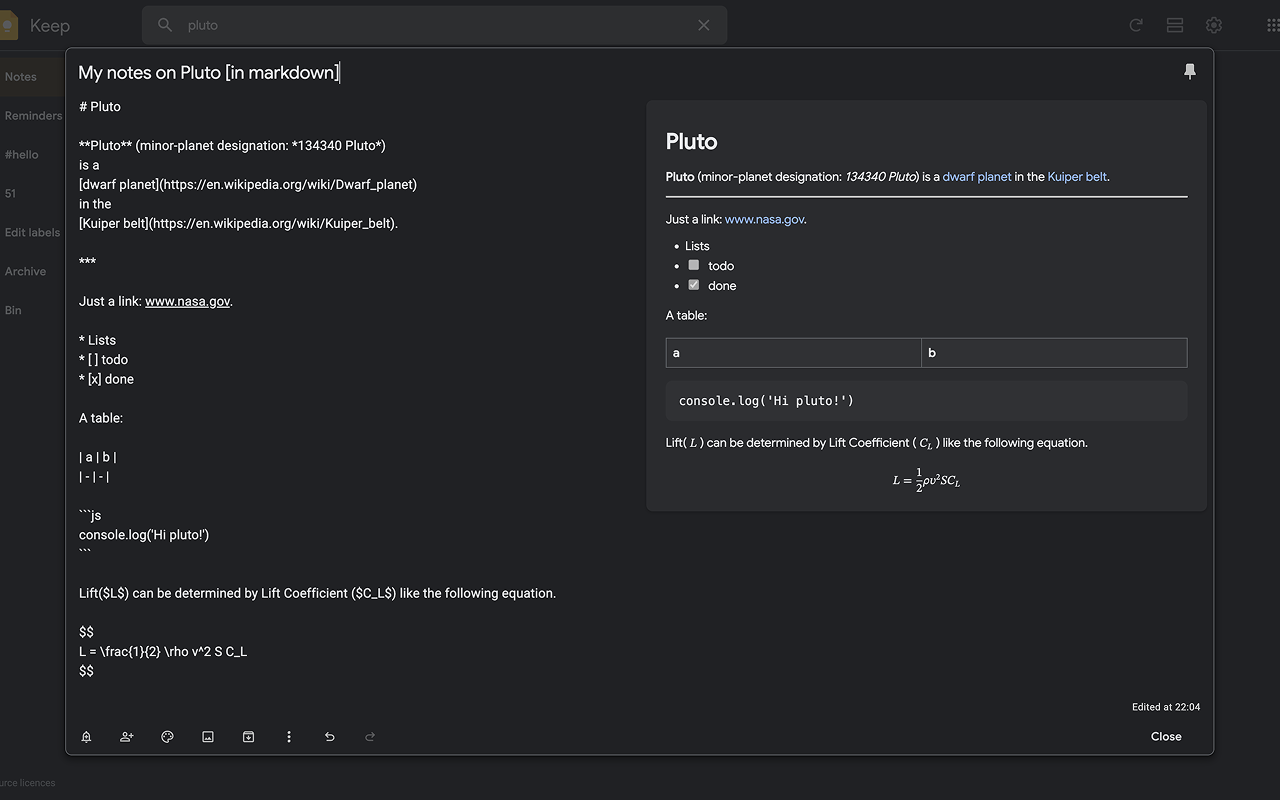Open www.nasa.gov link in the note editor
The width and height of the screenshot is (1280, 800).
click(x=188, y=301)
